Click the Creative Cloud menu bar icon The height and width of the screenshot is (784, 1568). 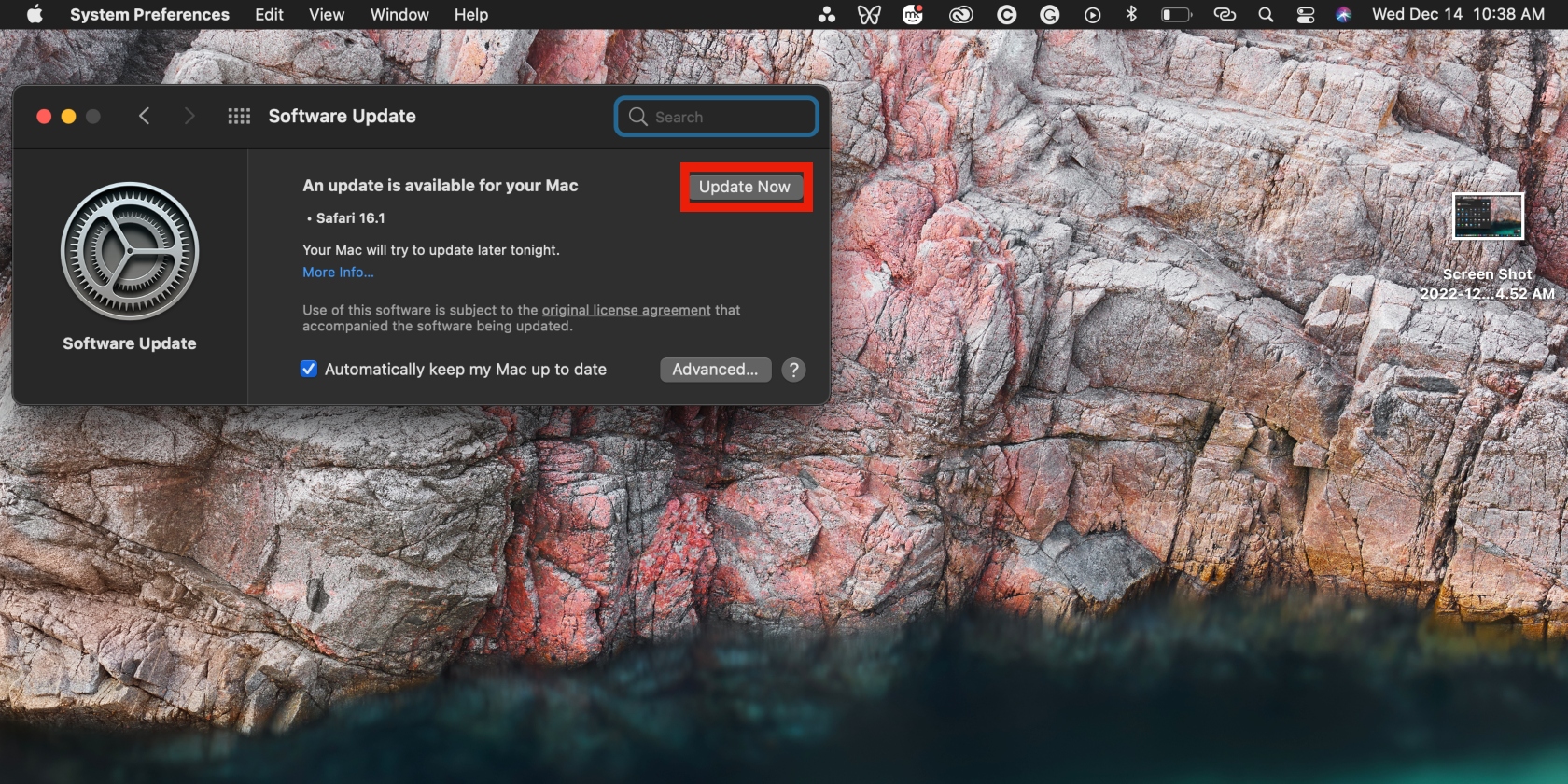pyautogui.click(x=961, y=15)
